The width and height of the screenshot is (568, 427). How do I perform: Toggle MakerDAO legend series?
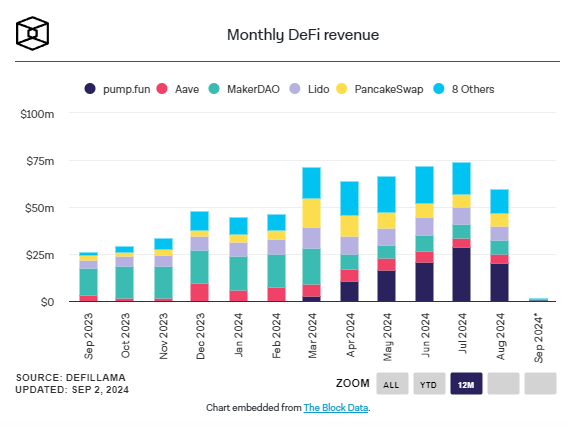244,89
